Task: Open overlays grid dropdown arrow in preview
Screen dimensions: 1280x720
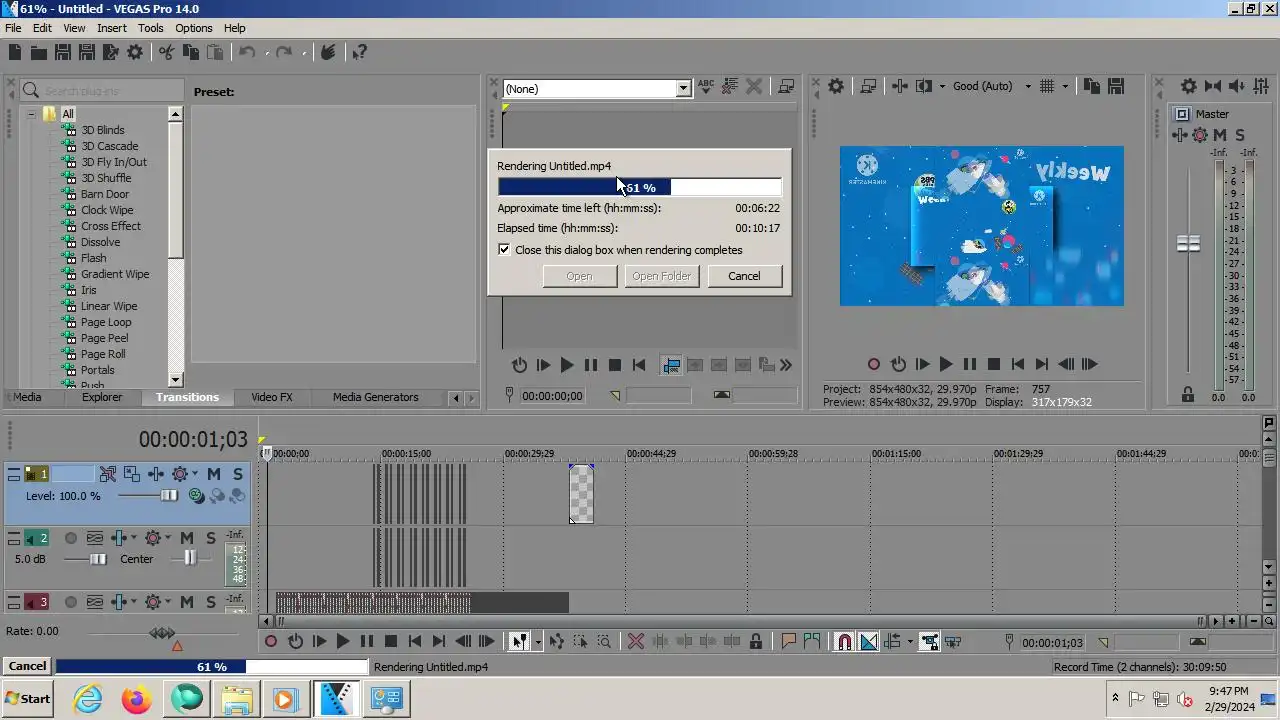Action: point(1065,87)
